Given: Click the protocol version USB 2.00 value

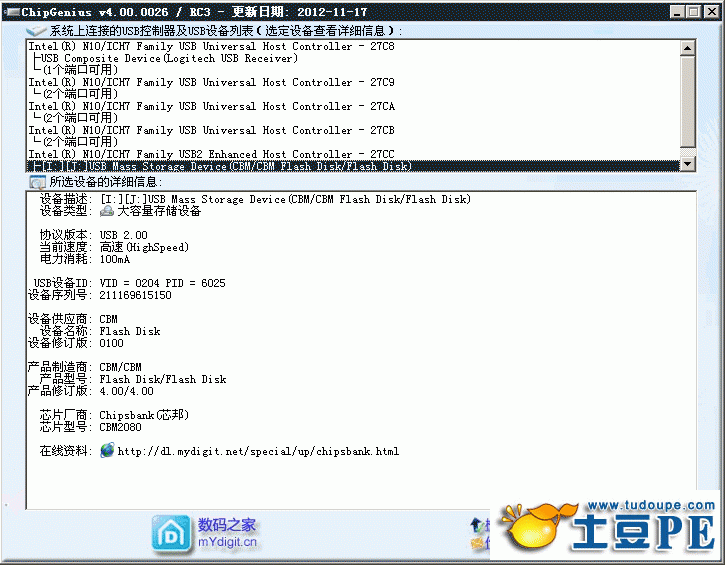Looking at the screenshot, I should (x=123, y=235).
